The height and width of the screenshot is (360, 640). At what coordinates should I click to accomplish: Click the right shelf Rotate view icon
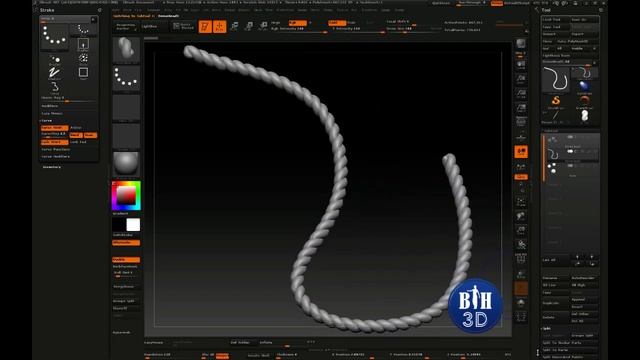(x=521, y=245)
